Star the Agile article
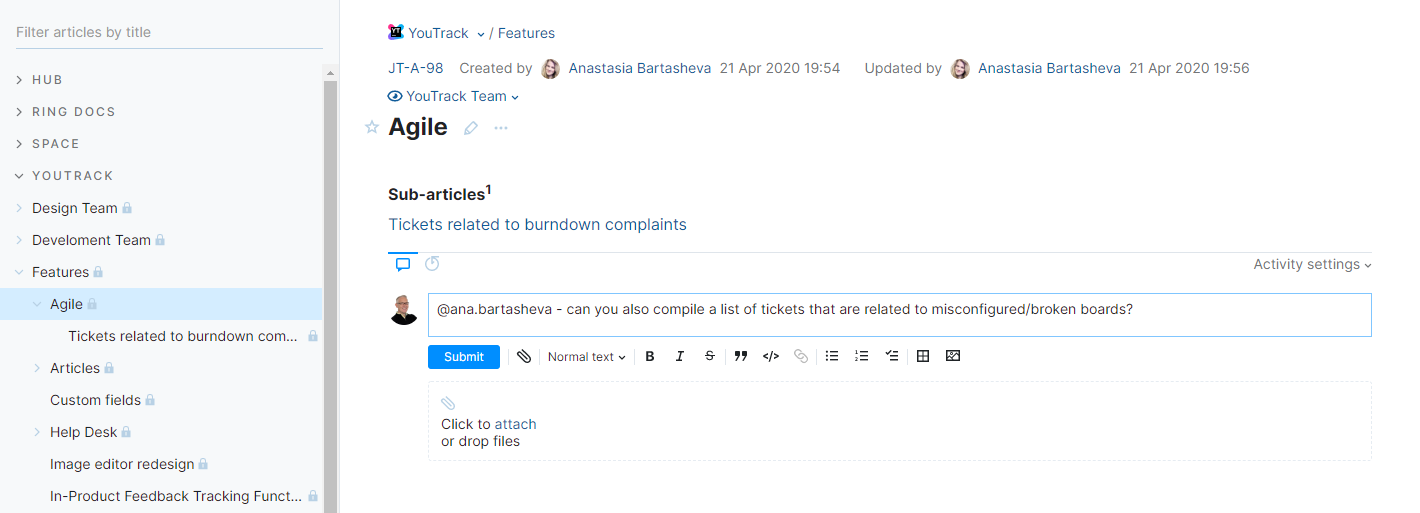Image resolution: width=1420 pixels, height=513 pixels. [x=372, y=127]
